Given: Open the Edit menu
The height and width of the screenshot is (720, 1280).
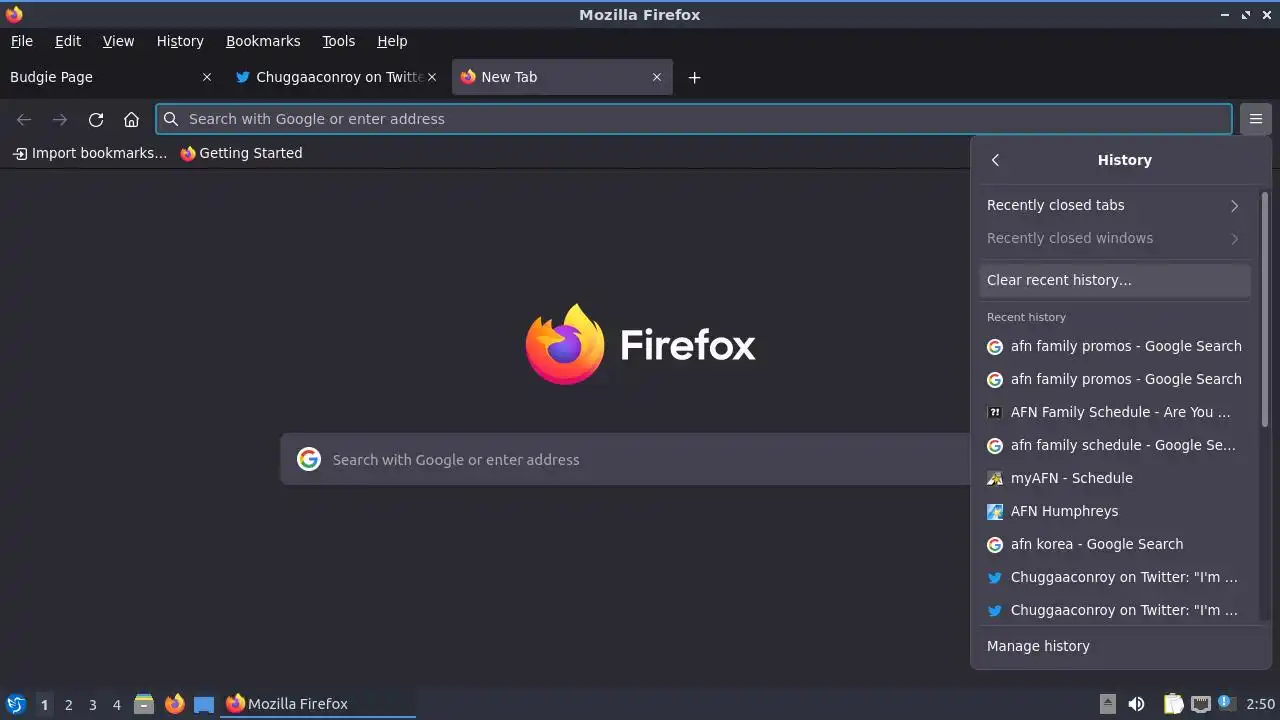Looking at the screenshot, I should 68,41.
